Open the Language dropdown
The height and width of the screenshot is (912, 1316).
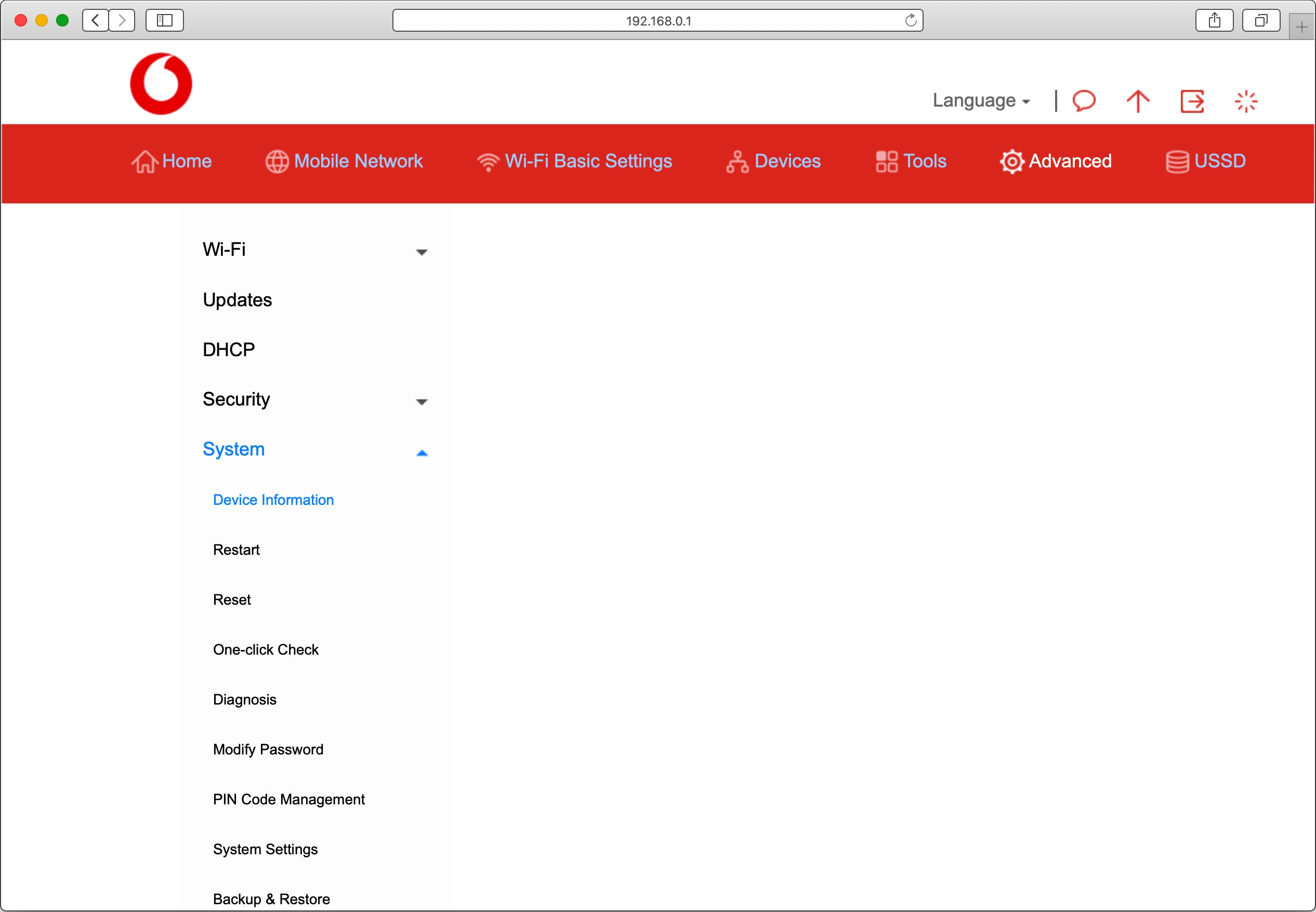point(981,100)
